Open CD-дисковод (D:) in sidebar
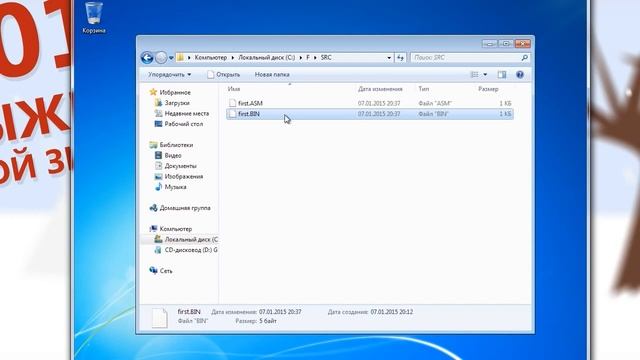Viewport: 640px width, 360px height. coord(191,250)
